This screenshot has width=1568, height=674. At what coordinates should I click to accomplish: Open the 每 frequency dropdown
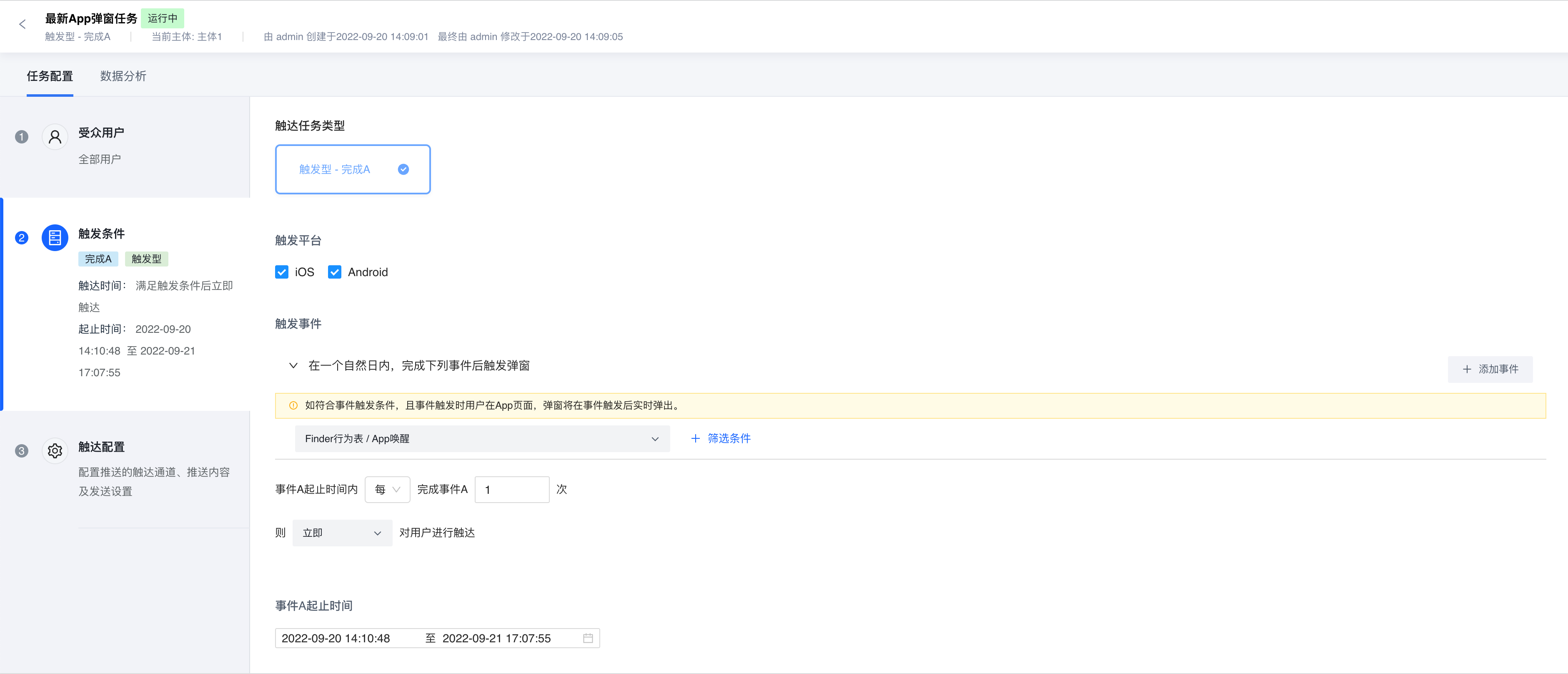[387, 490]
